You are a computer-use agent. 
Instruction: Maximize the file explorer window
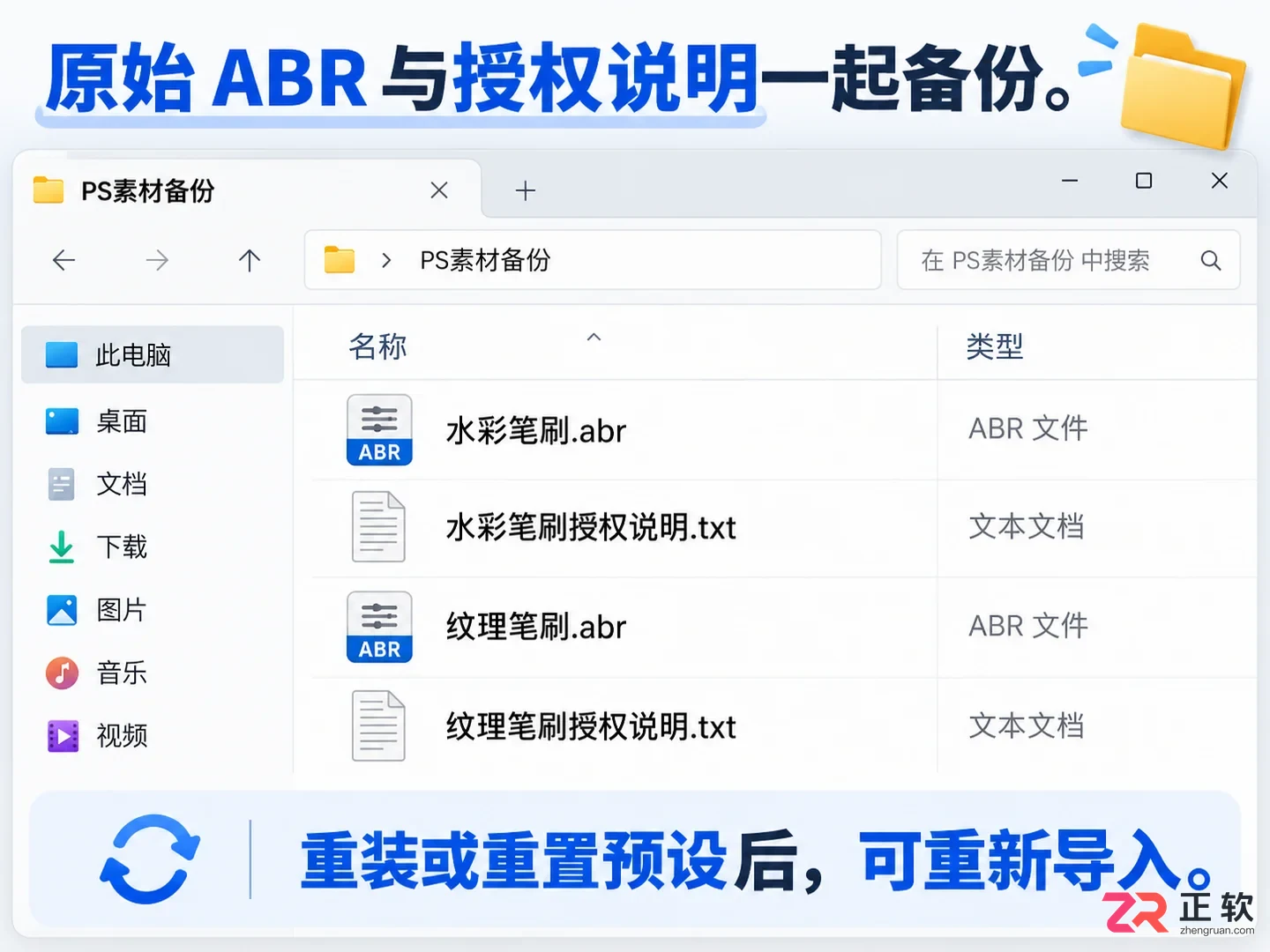(x=1144, y=181)
